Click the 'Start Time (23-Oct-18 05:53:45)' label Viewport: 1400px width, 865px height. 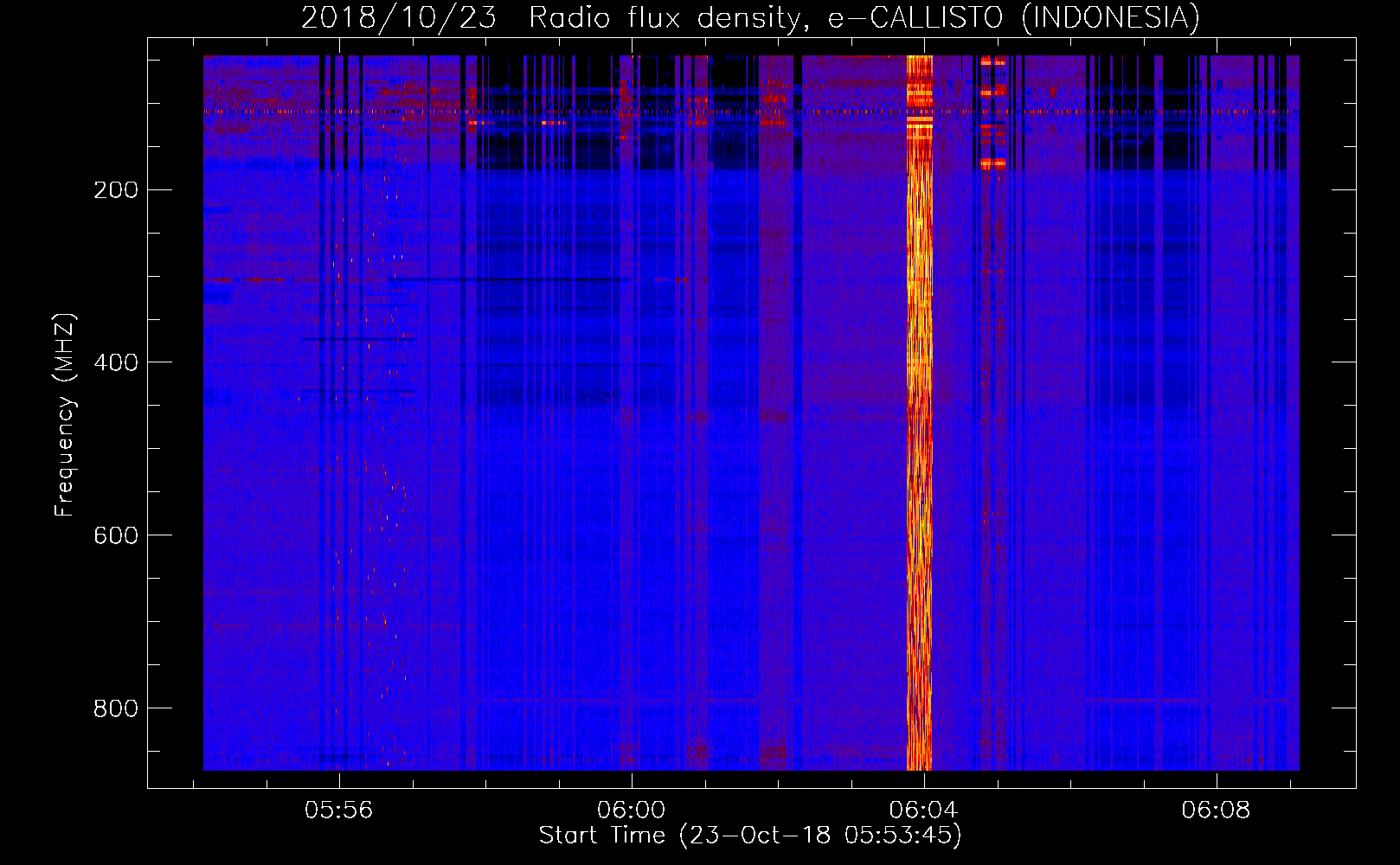pos(750,835)
